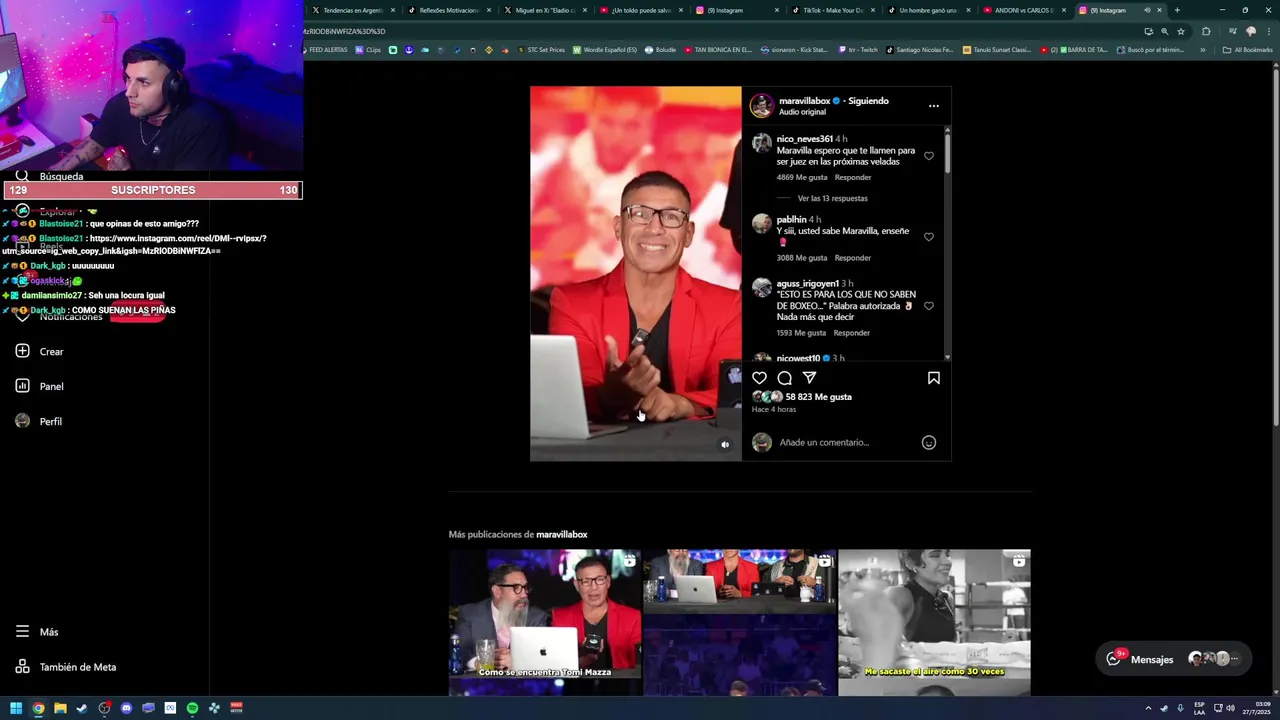
Task: Reply to pablhin's comment via Responder
Action: 853,258
